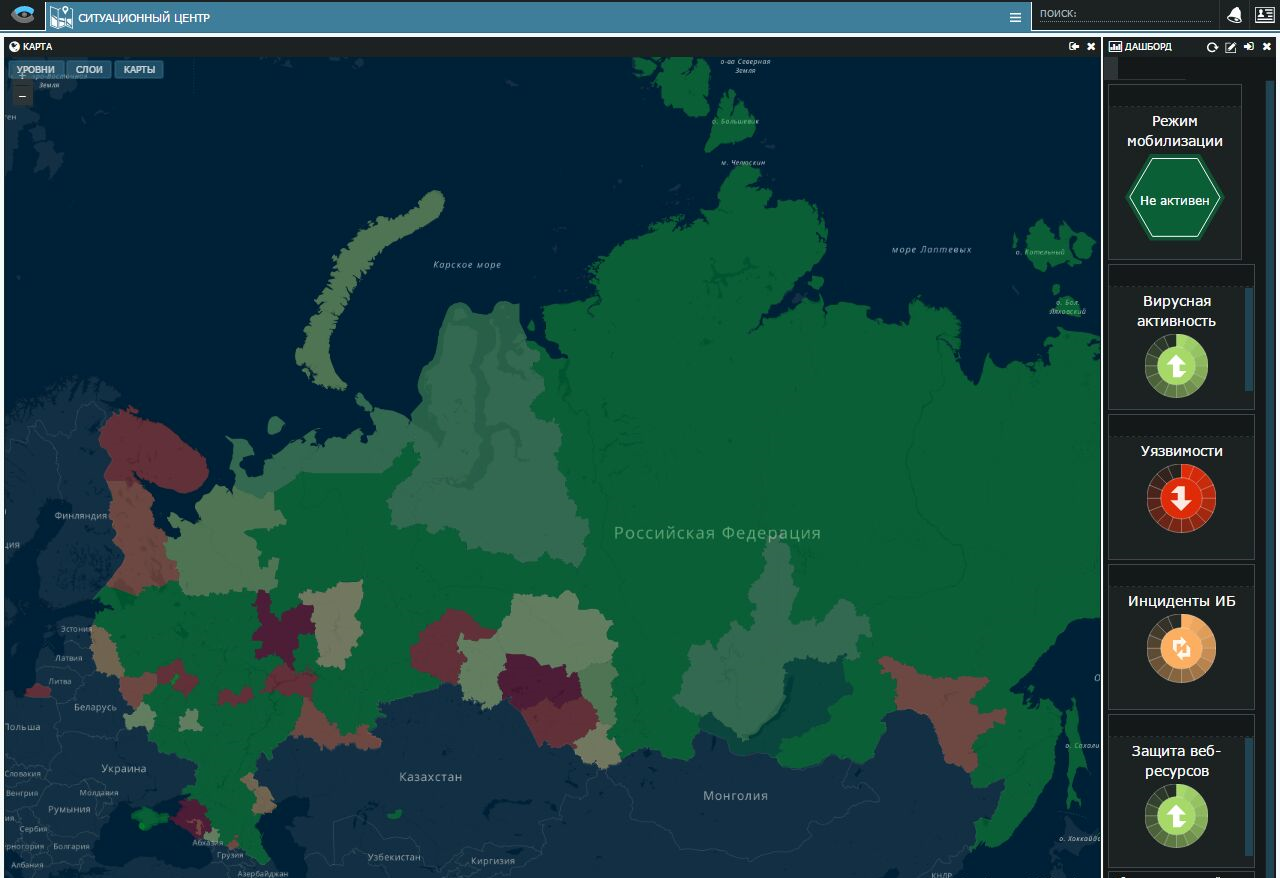Open the Карты dropdown on the map
This screenshot has height=878, width=1280.
(139, 69)
